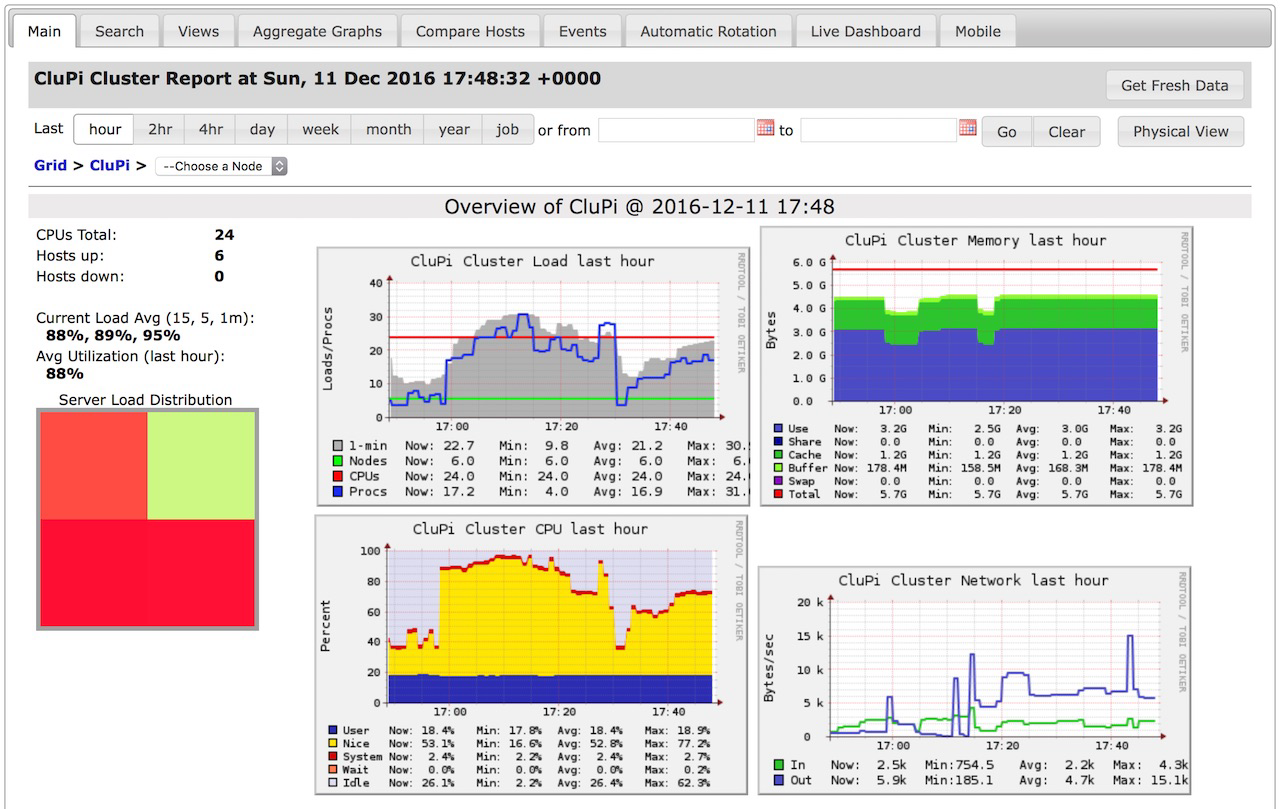Viewport: 1280px width, 809px height.
Task: Open the CluPi Cluster Network graph
Action: (974, 680)
